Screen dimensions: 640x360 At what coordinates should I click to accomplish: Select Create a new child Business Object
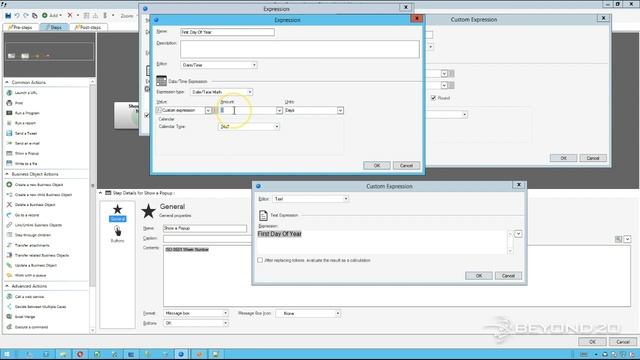(43, 195)
